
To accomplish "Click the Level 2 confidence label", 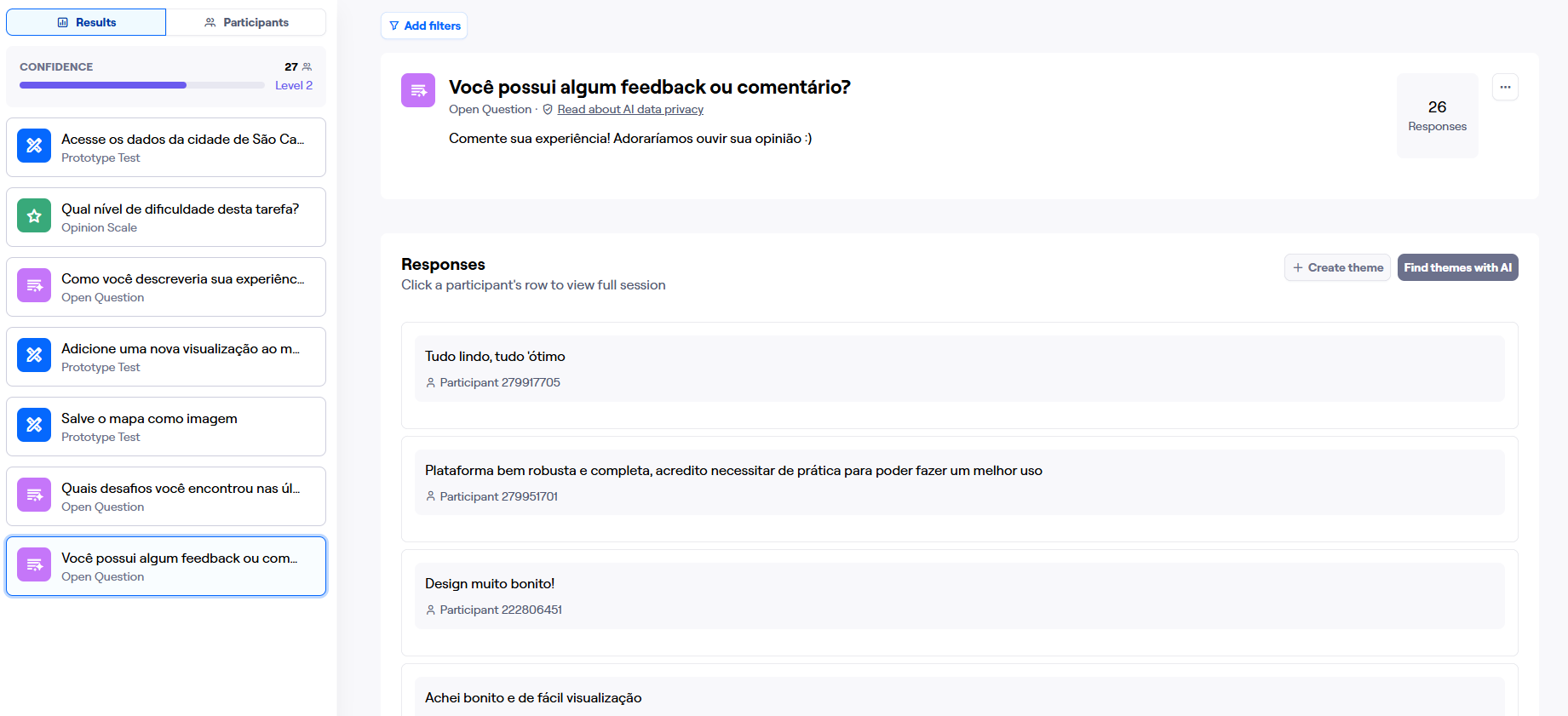I will 294,85.
